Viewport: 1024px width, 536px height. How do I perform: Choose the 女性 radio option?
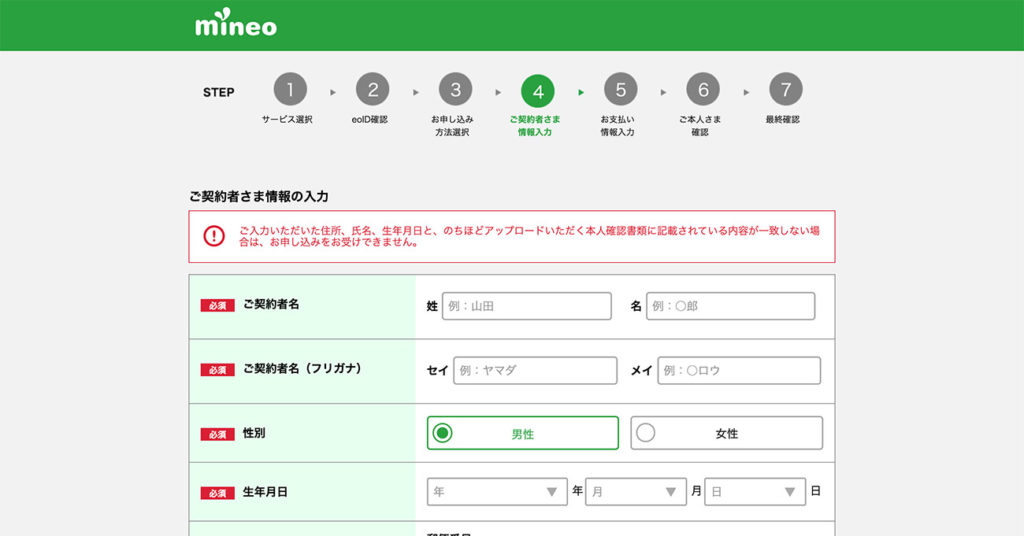tap(726, 433)
